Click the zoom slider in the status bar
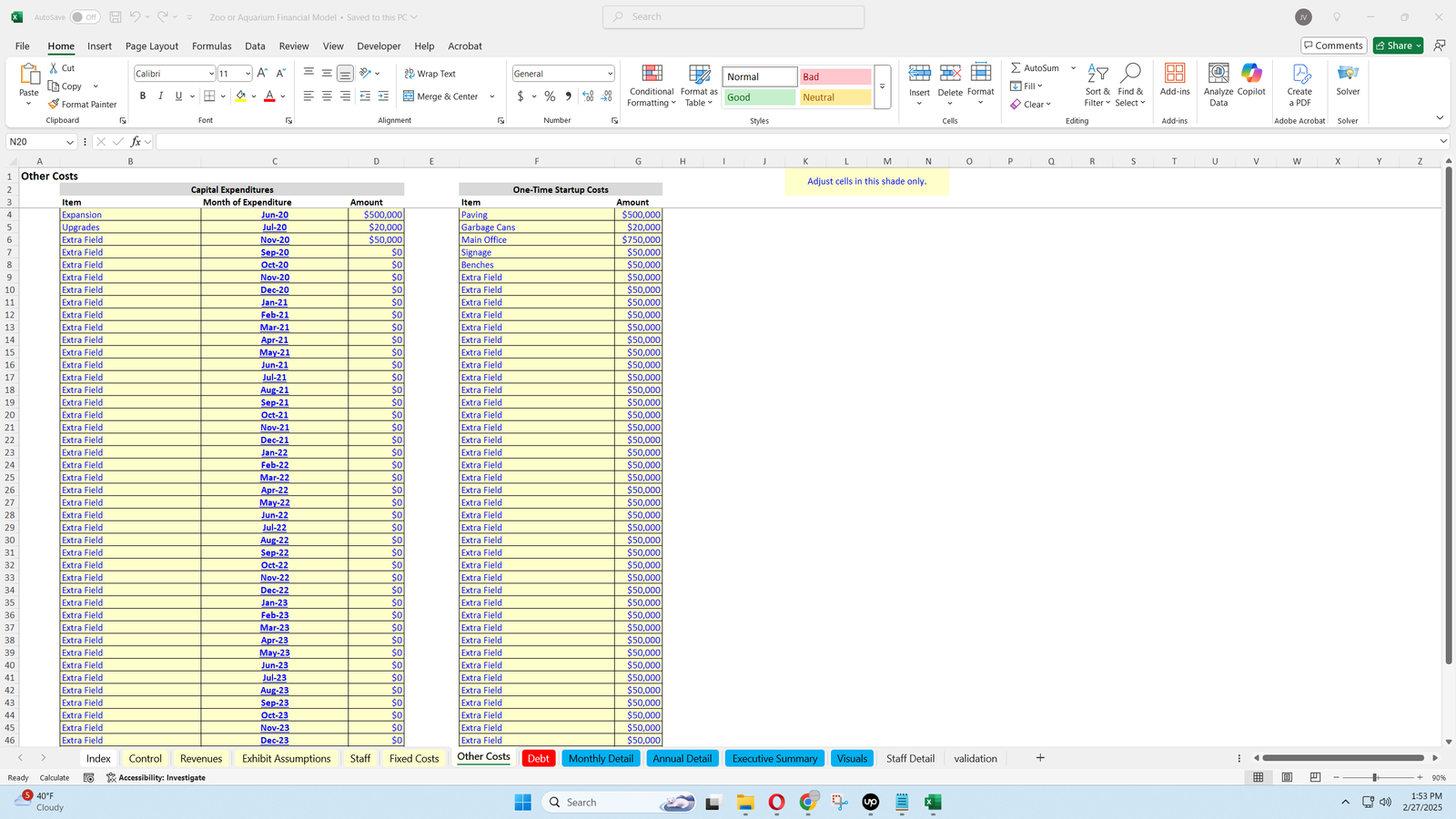This screenshot has height=819, width=1456. pos(1375,777)
